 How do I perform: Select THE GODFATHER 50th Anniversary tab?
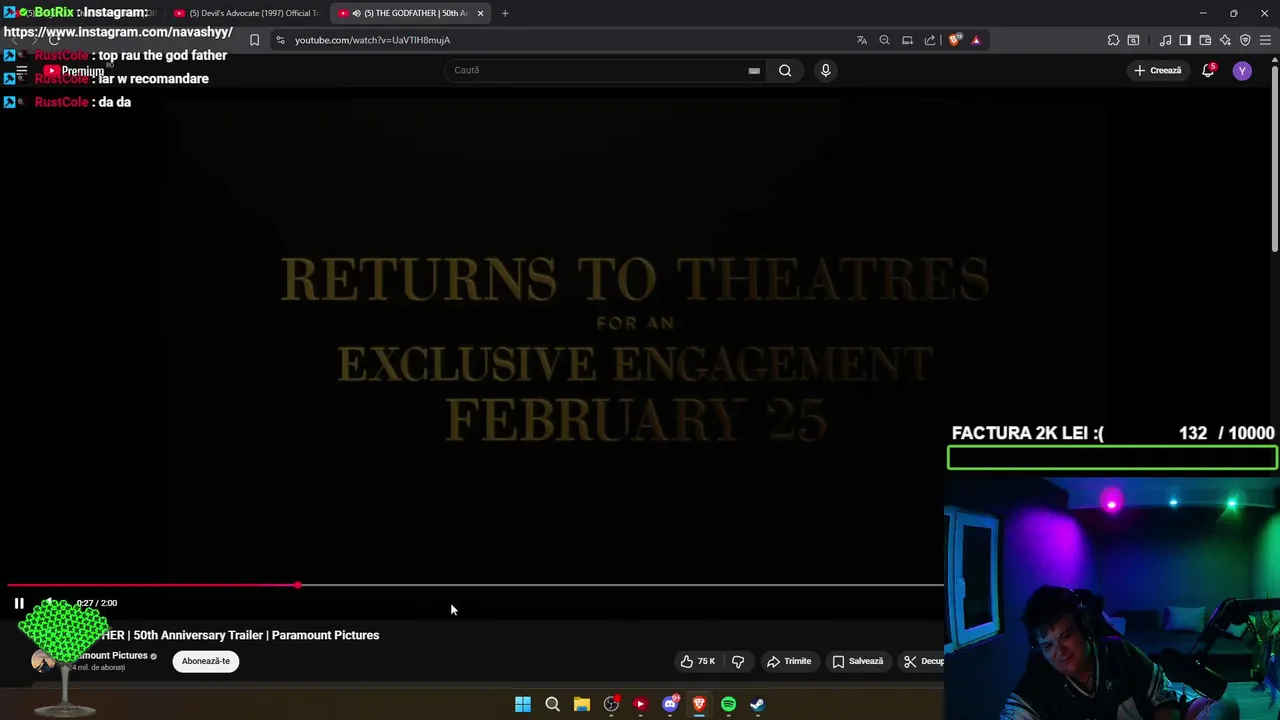coord(410,13)
